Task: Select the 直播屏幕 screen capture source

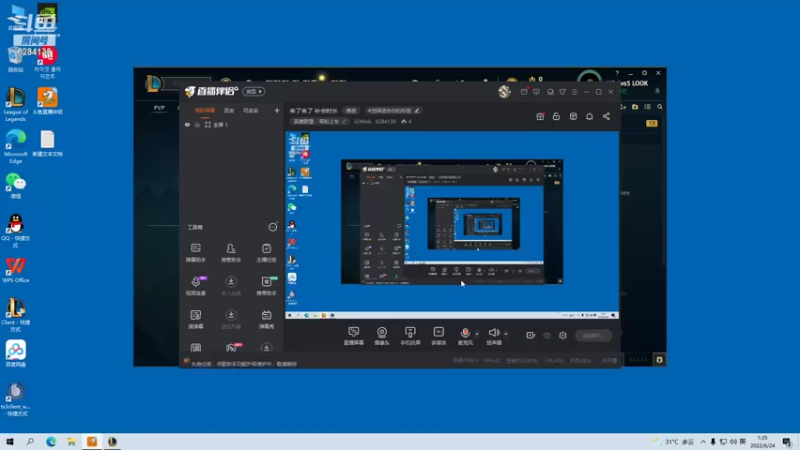Action: 353,336
